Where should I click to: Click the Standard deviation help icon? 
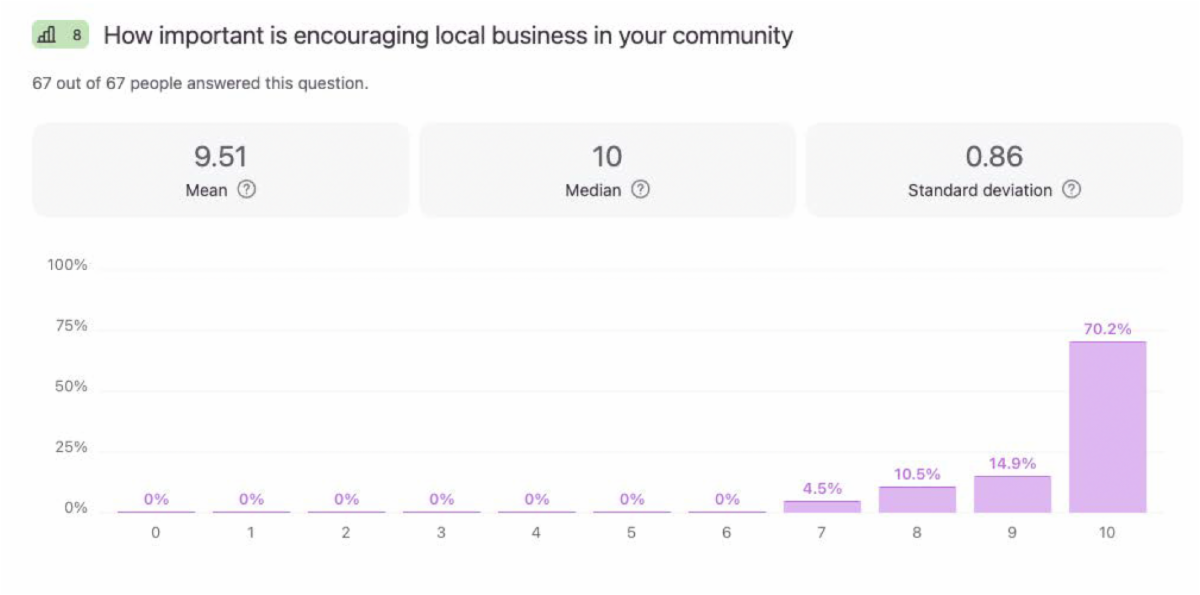[x=1071, y=190]
